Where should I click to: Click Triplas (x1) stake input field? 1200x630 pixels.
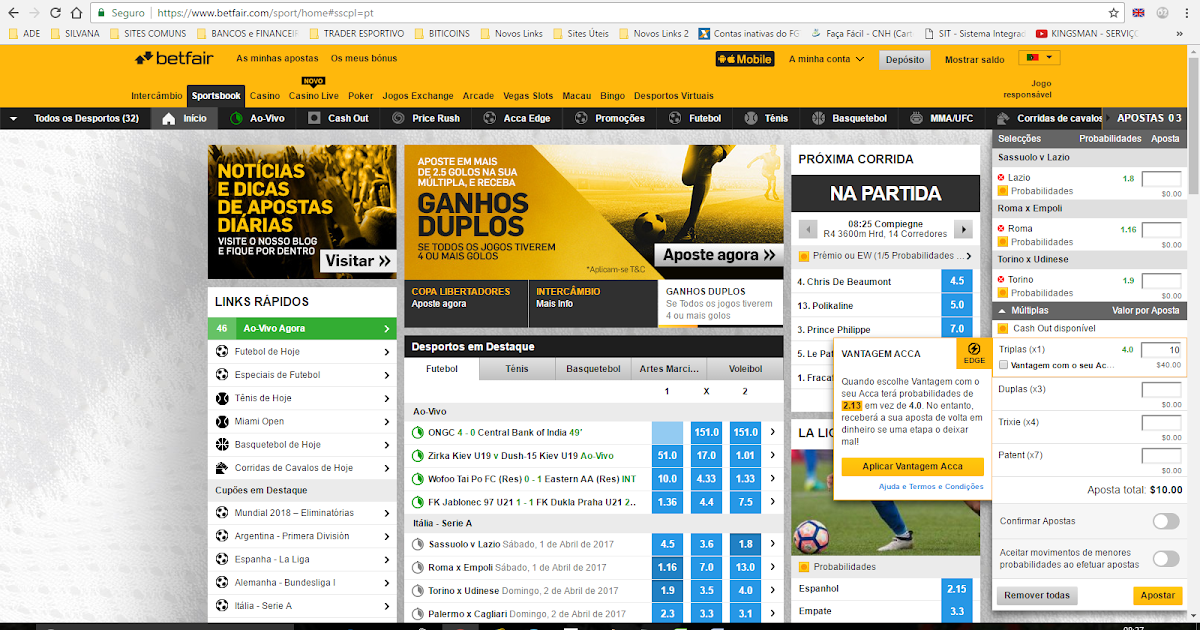1162,350
